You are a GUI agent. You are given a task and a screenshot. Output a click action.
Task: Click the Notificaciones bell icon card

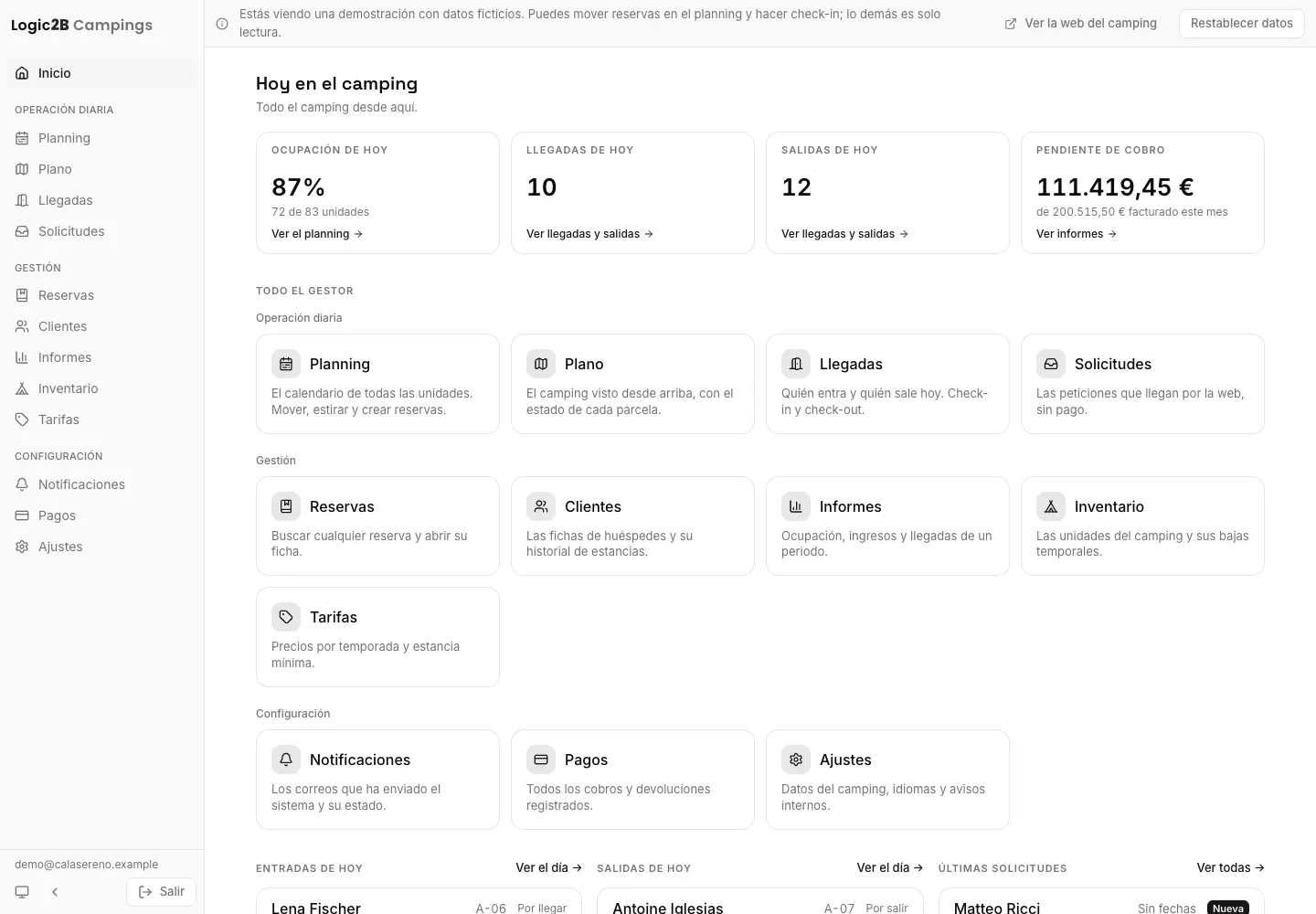286,760
